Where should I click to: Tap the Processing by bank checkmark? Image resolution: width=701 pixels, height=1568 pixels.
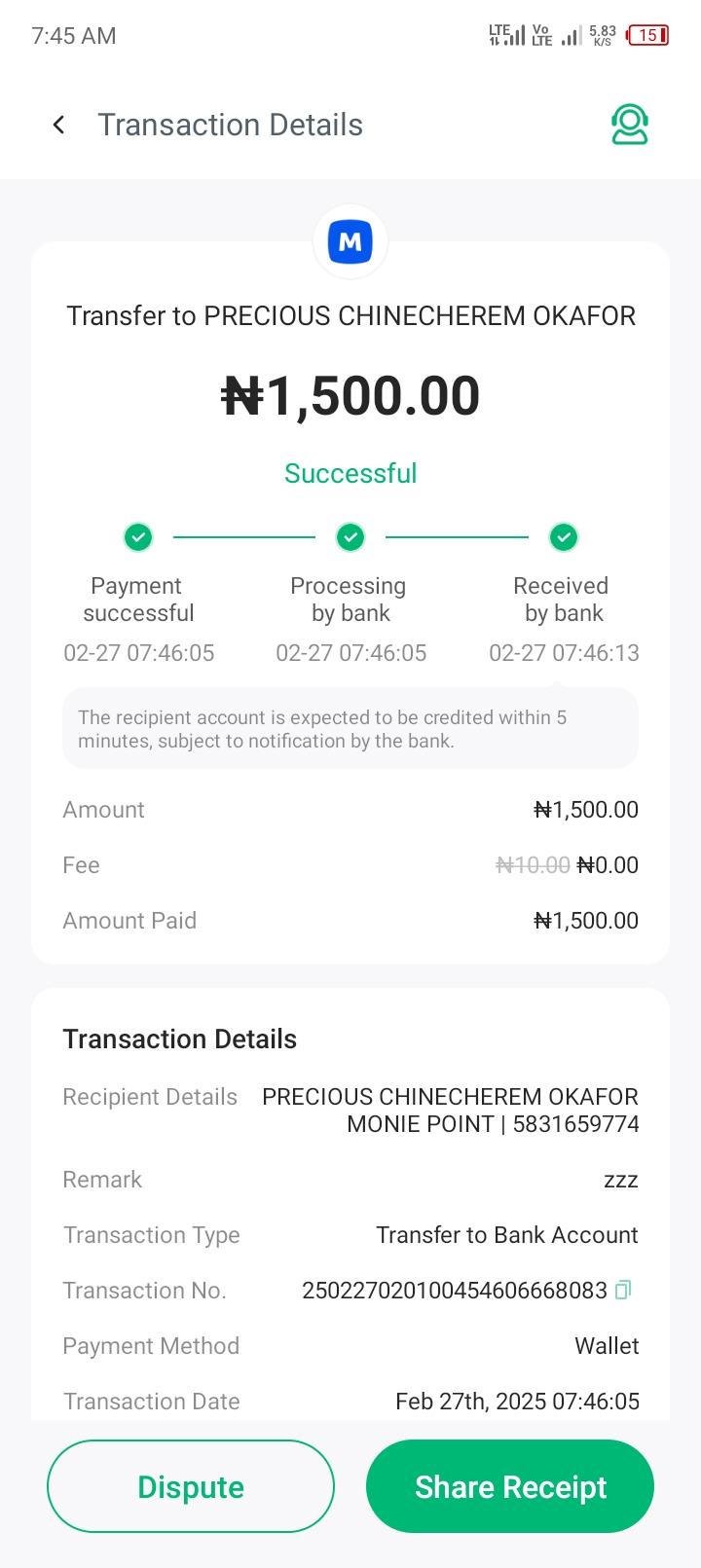click(350, 536)
